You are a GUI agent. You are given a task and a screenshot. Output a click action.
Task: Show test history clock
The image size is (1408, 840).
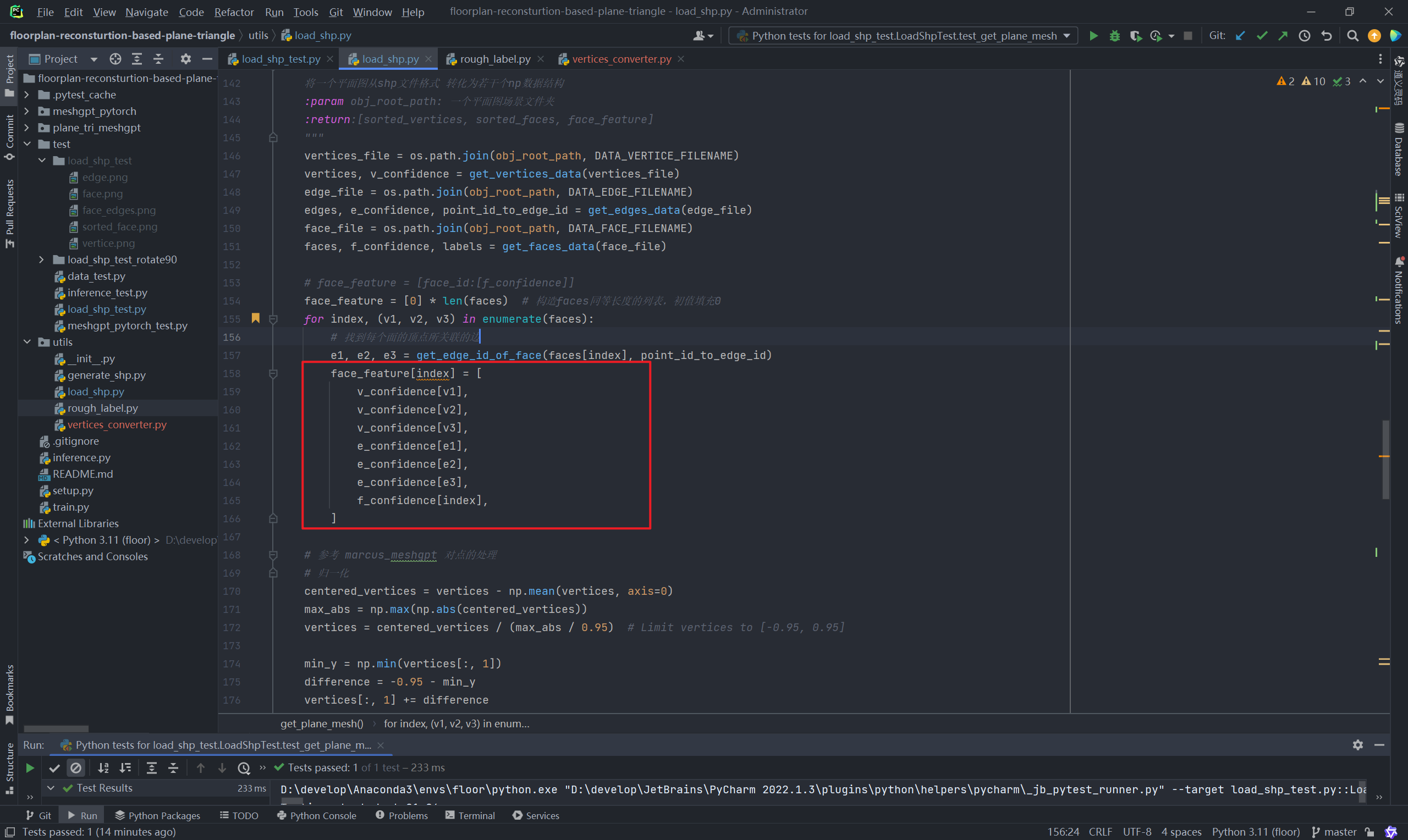click(x=244, y=768)
